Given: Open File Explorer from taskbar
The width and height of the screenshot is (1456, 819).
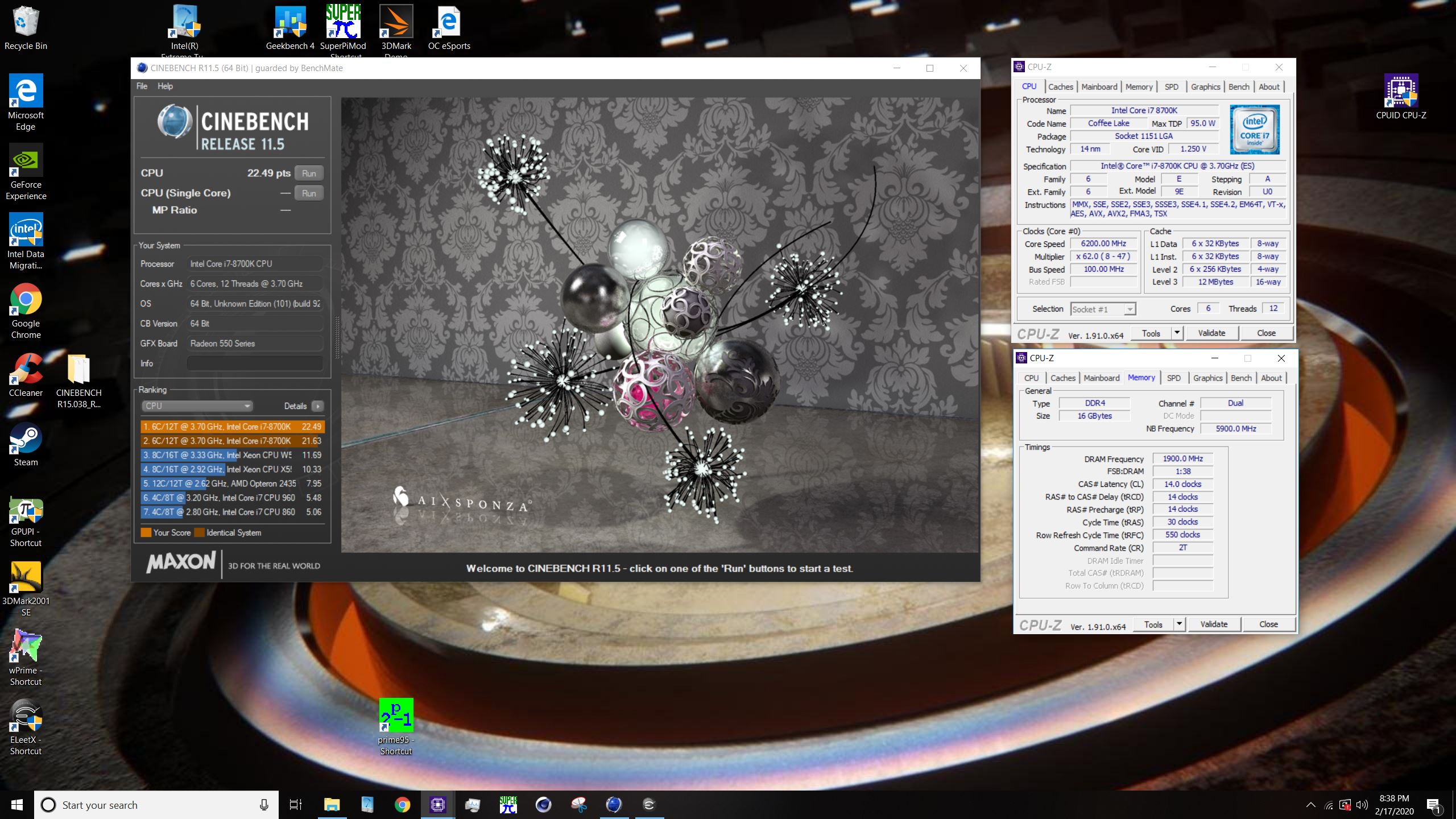Looking at the screenshot, I should click(x=332, y=805).
